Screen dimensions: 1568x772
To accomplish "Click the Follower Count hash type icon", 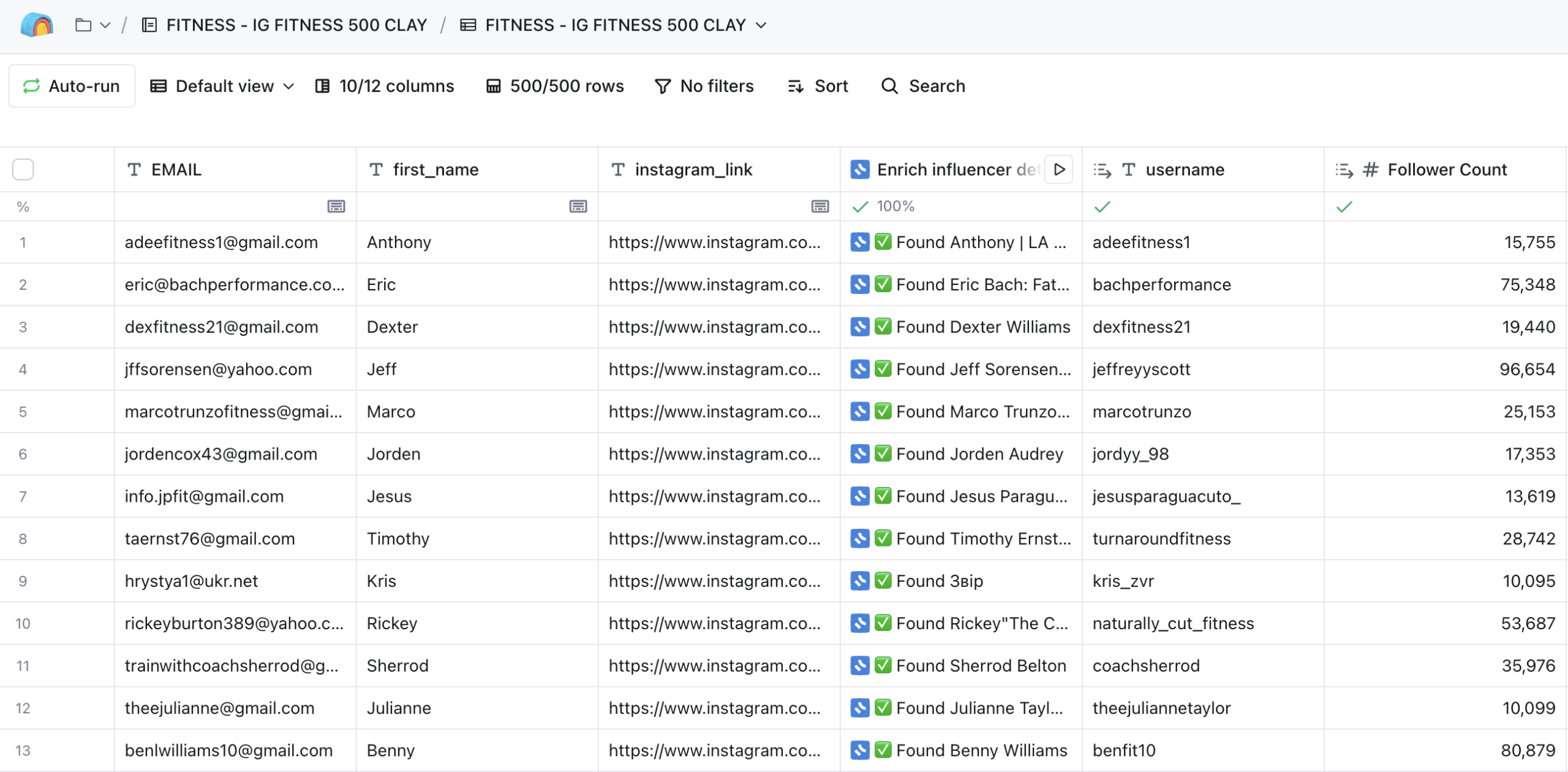I will tap(1370, 170).
